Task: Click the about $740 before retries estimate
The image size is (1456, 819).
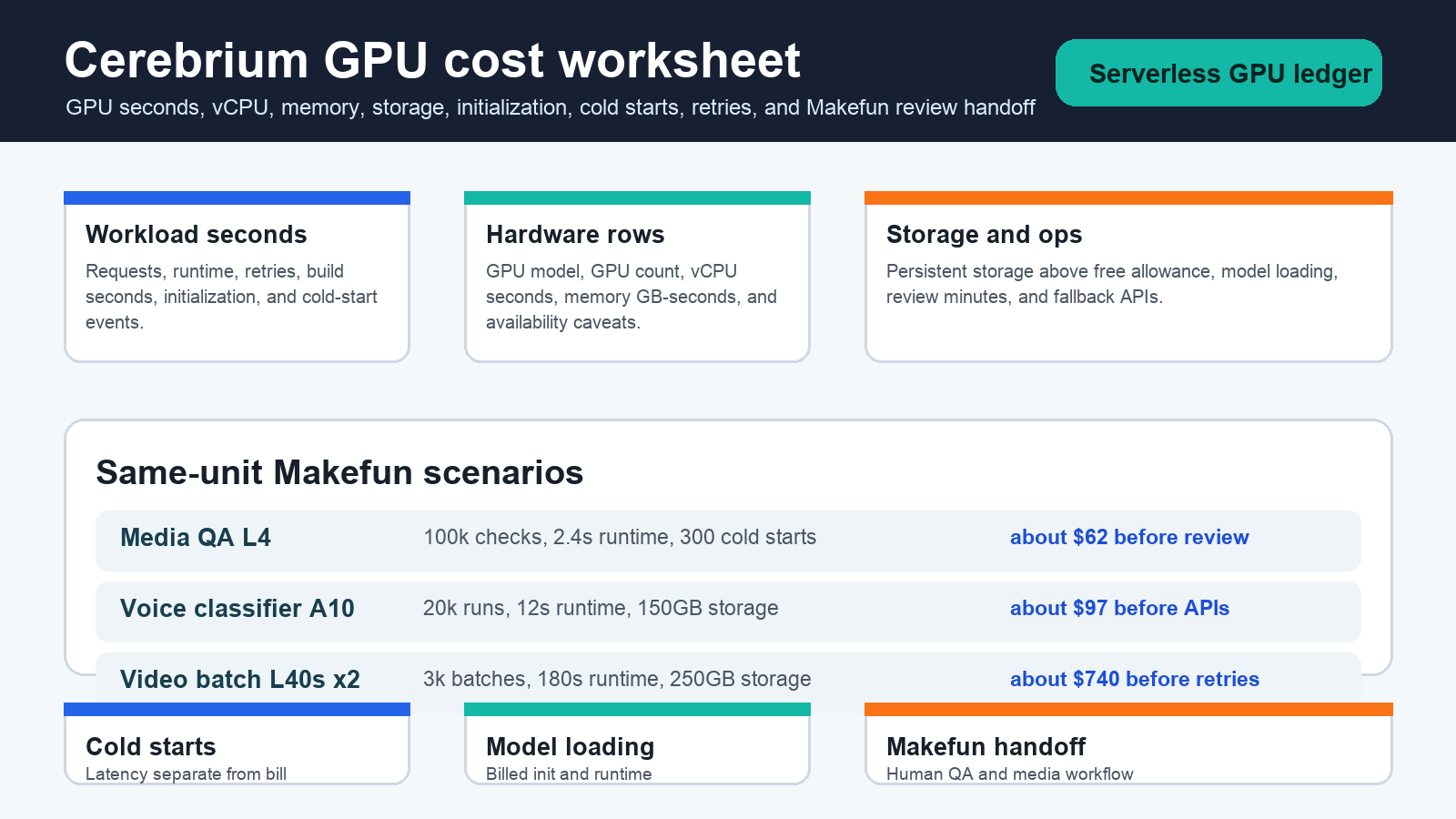Action: pos(1135,679)
